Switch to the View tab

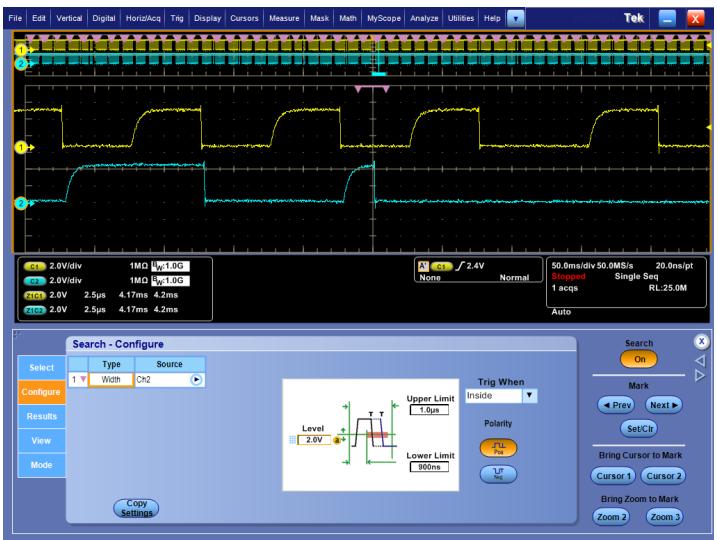click(x=41, y=441)
